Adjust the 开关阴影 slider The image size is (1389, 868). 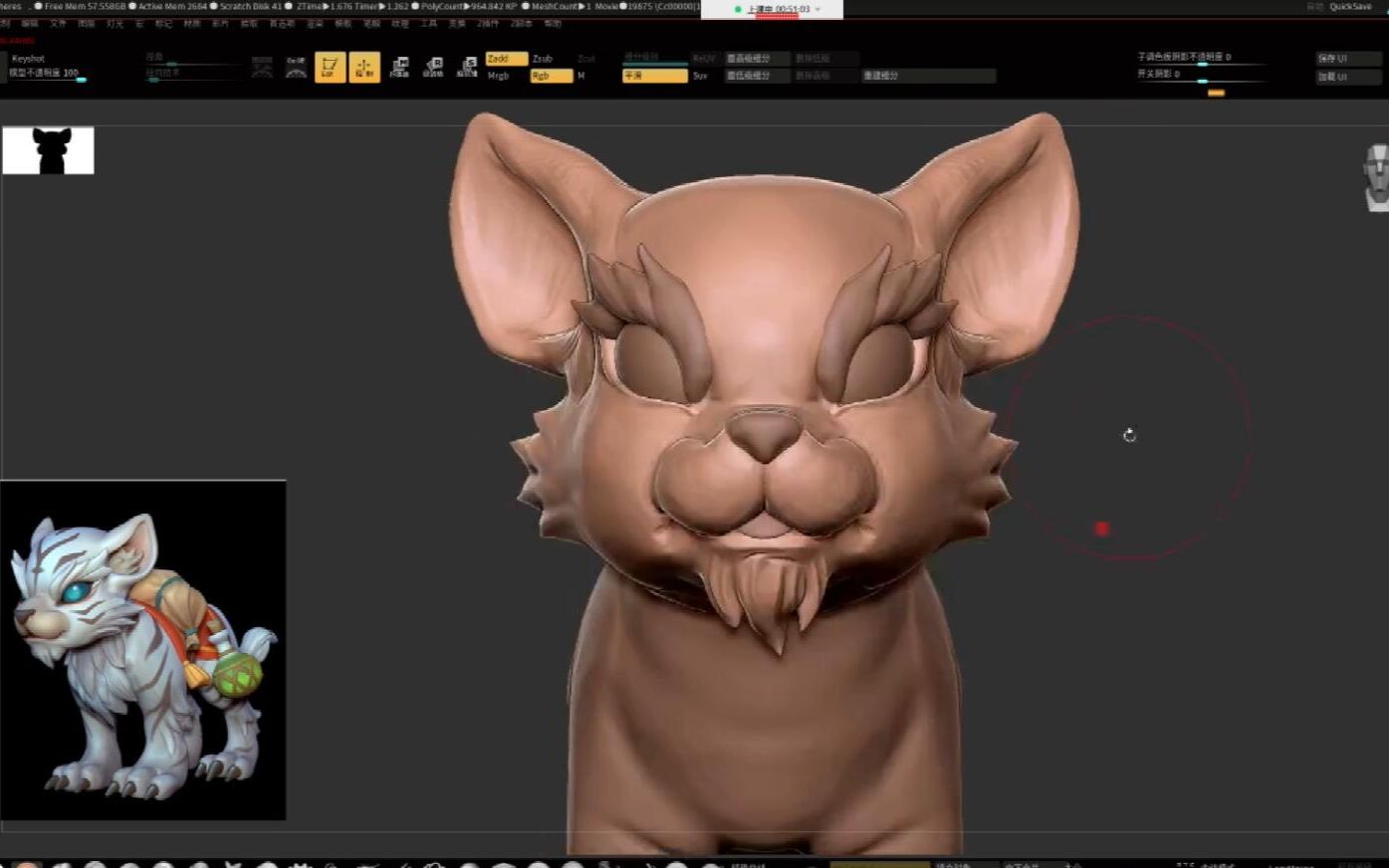pyautogui.click(x=1202, y=76)
